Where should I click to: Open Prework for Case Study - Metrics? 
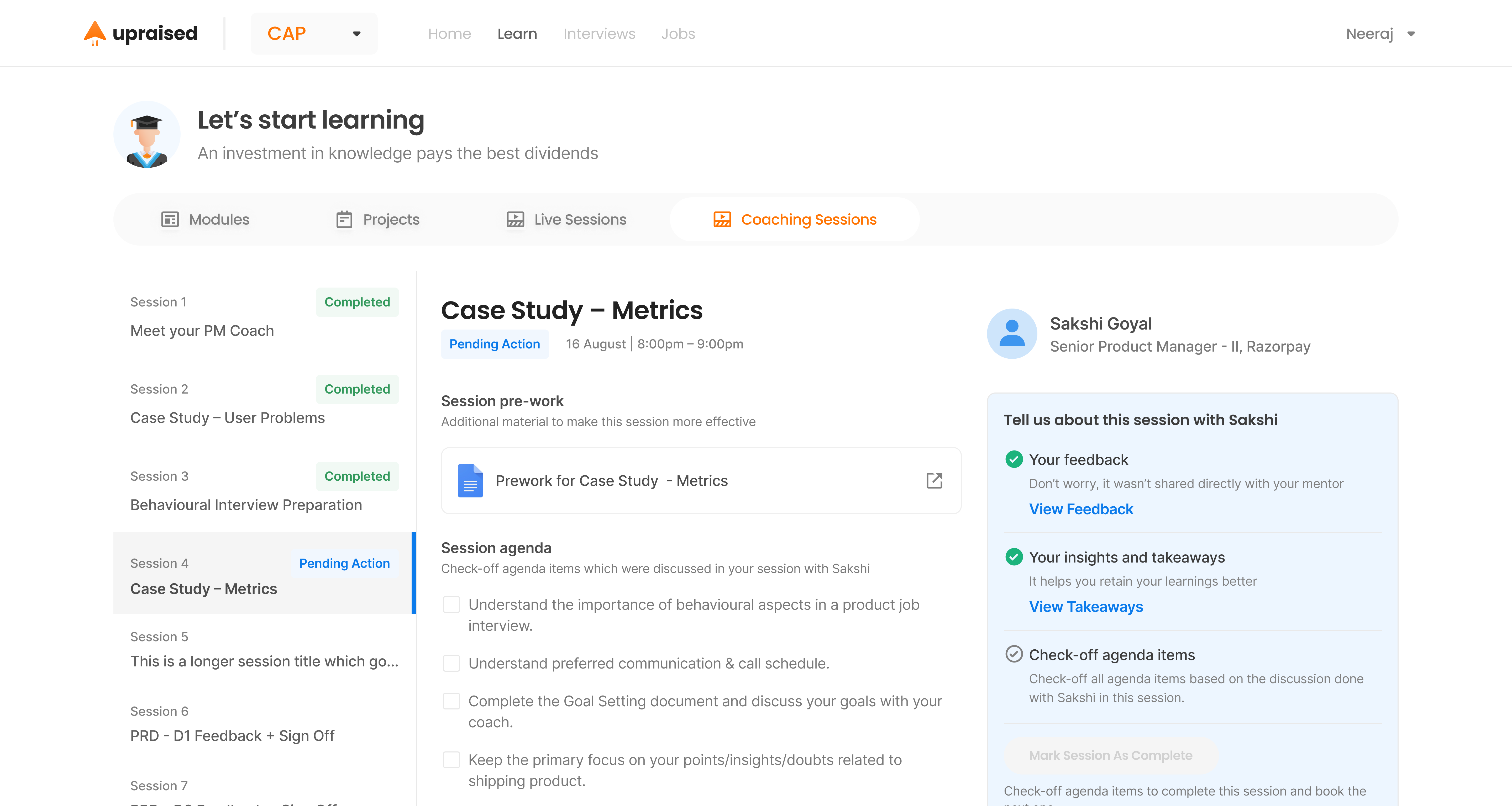[x=701, y=481]
